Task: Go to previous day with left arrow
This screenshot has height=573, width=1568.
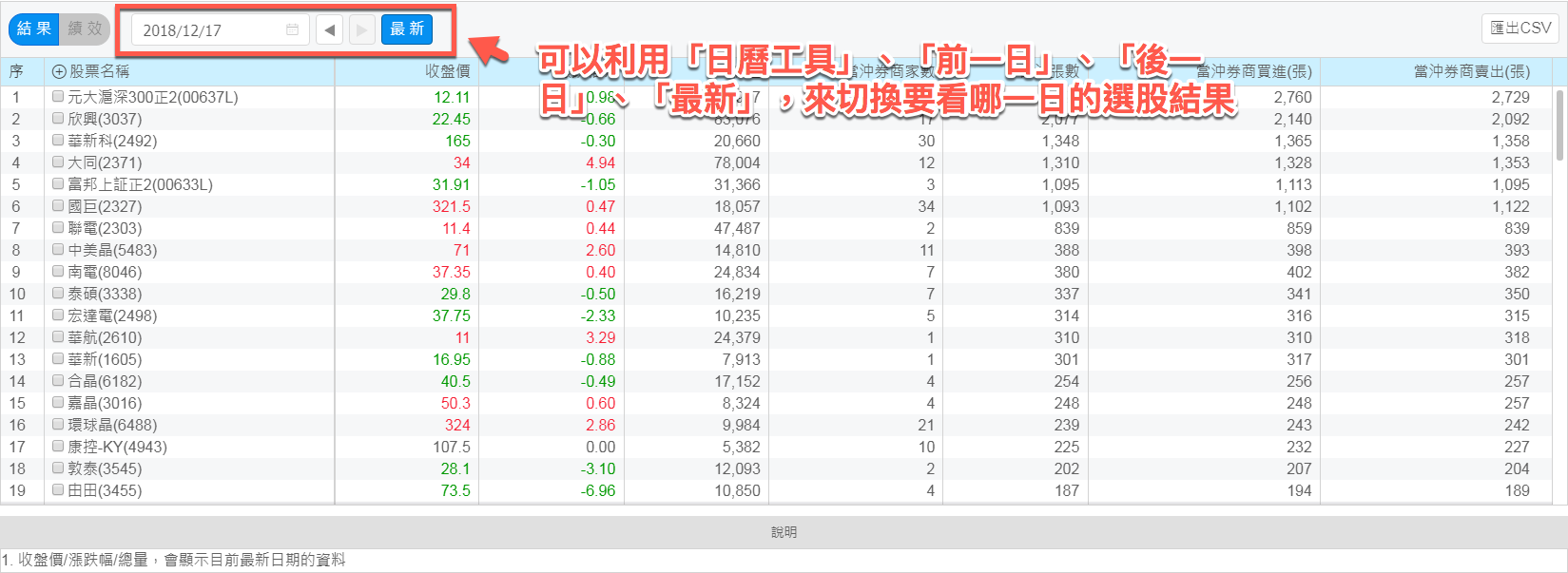Action: tap(329, 30)
